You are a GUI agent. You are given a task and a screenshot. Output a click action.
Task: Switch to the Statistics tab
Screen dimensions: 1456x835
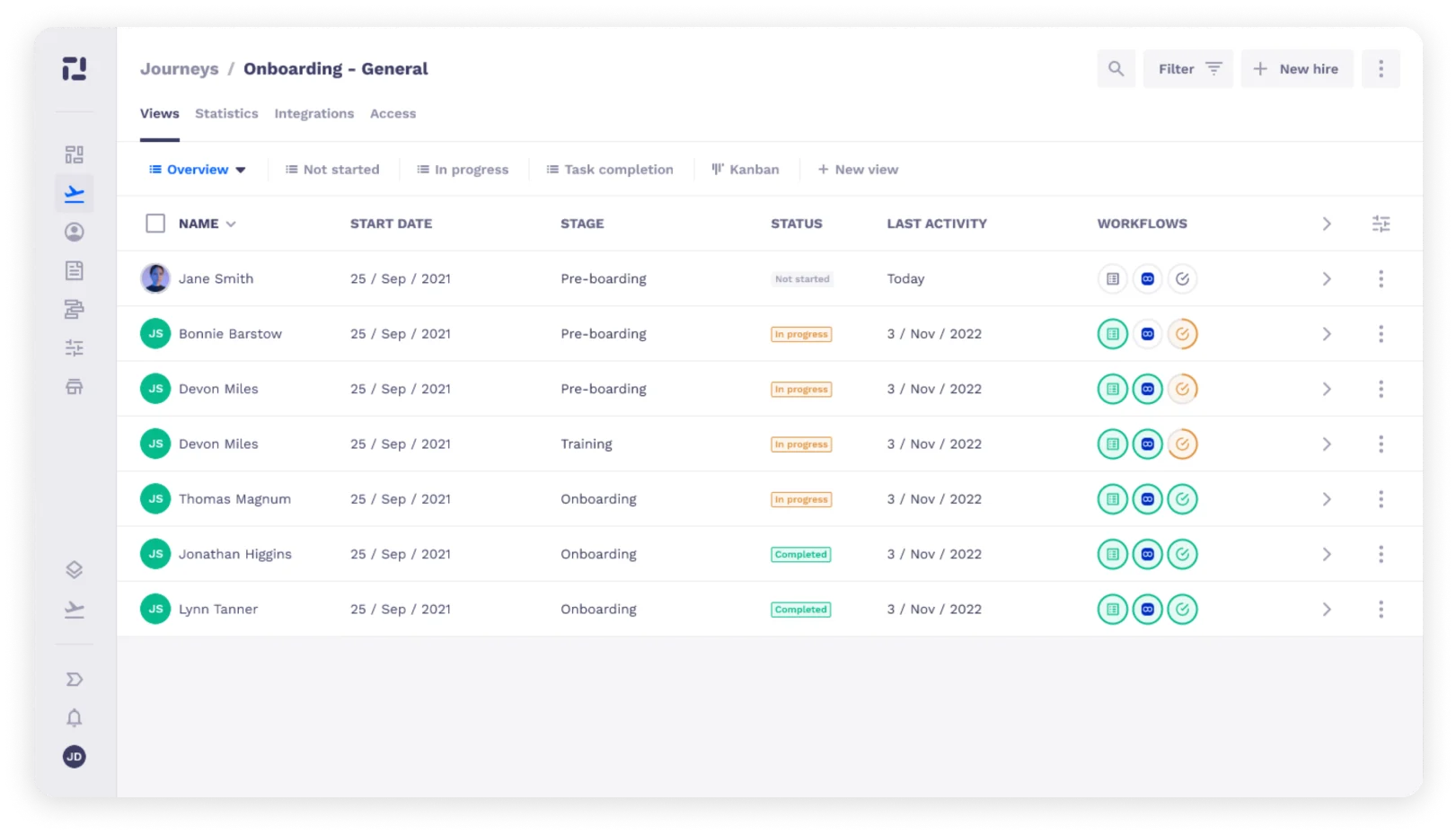(x=226, y=114)
